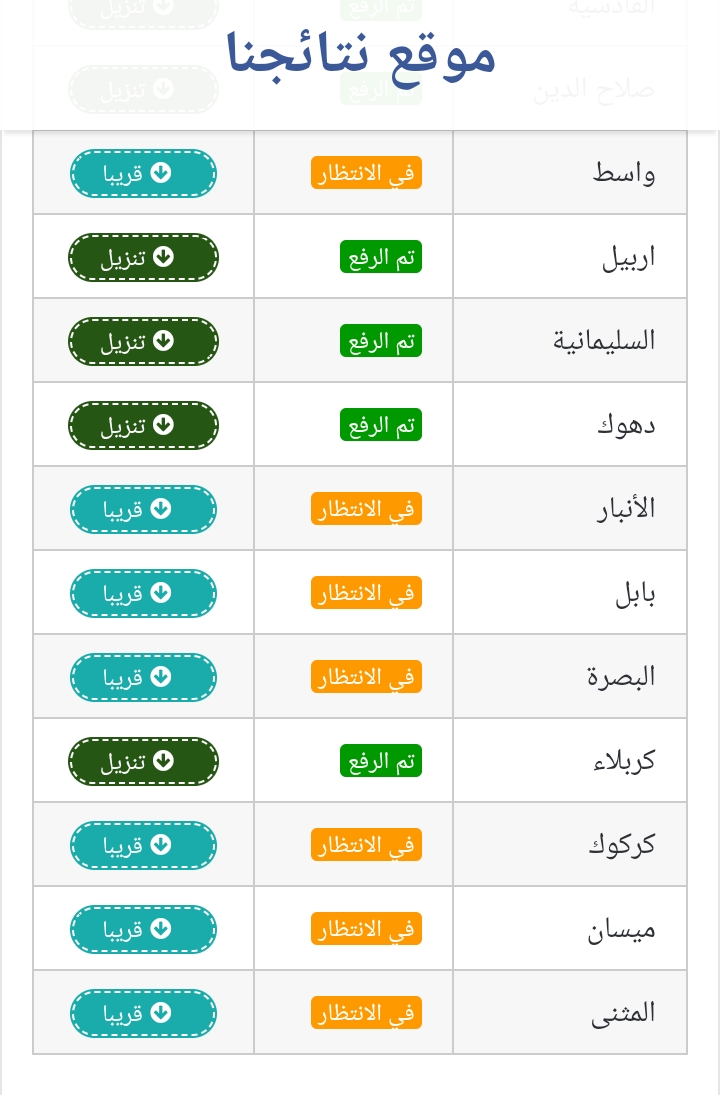Click download arrow icon in اربيل row
The height and width of the screenshot is (1095, 720).
(x=163, y=257)
